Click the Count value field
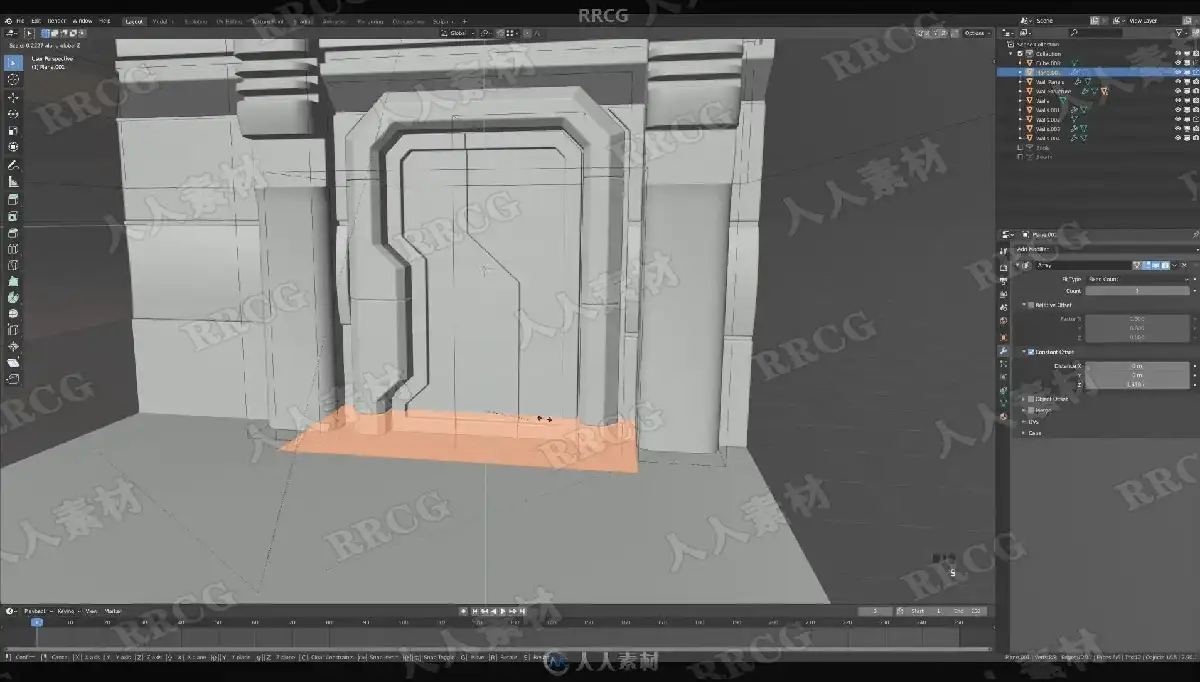This screenshot has width=1200, height=682. click(x=1137, y=290)
